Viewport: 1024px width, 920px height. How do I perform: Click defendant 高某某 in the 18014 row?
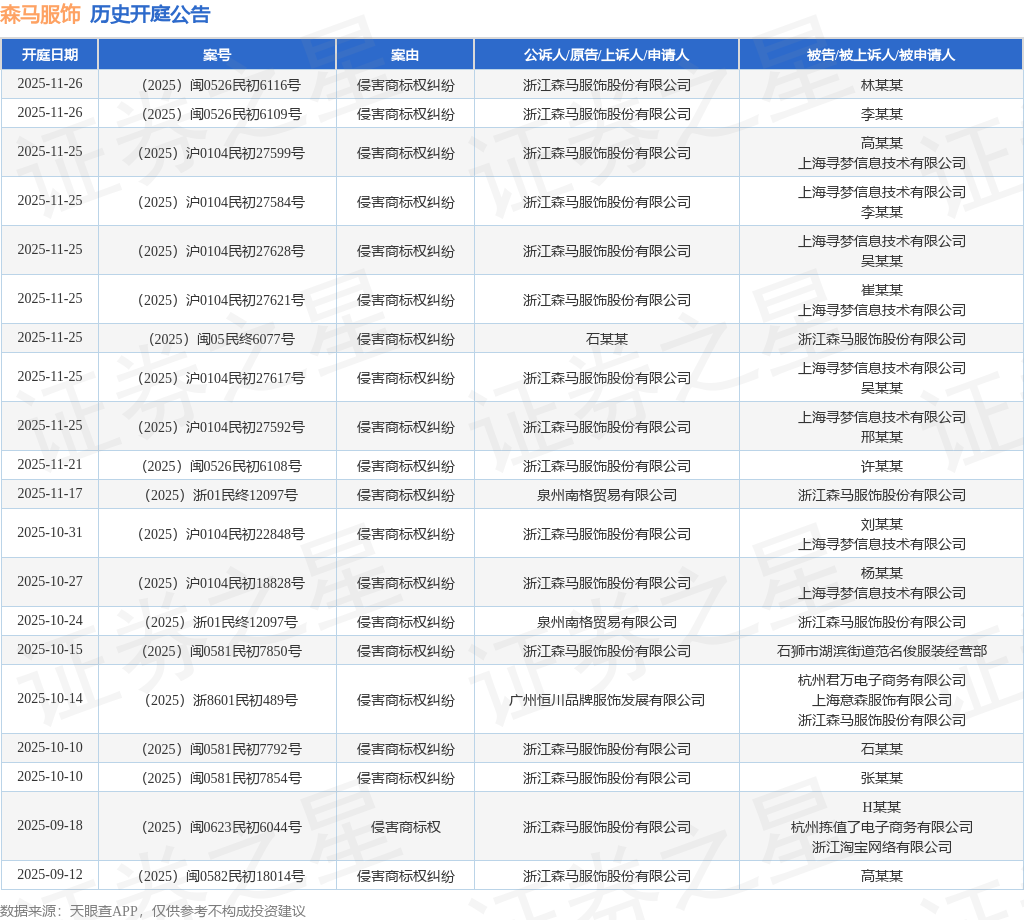(x=882, y=876)
